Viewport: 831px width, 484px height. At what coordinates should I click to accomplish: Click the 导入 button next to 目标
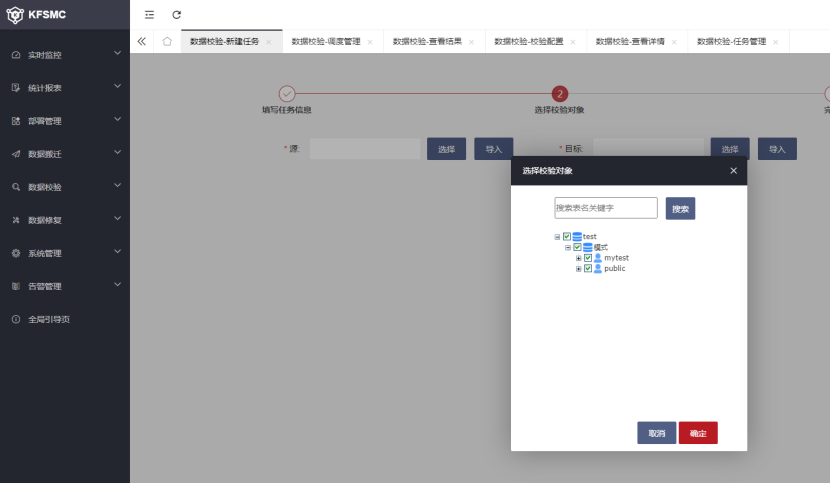777,149
